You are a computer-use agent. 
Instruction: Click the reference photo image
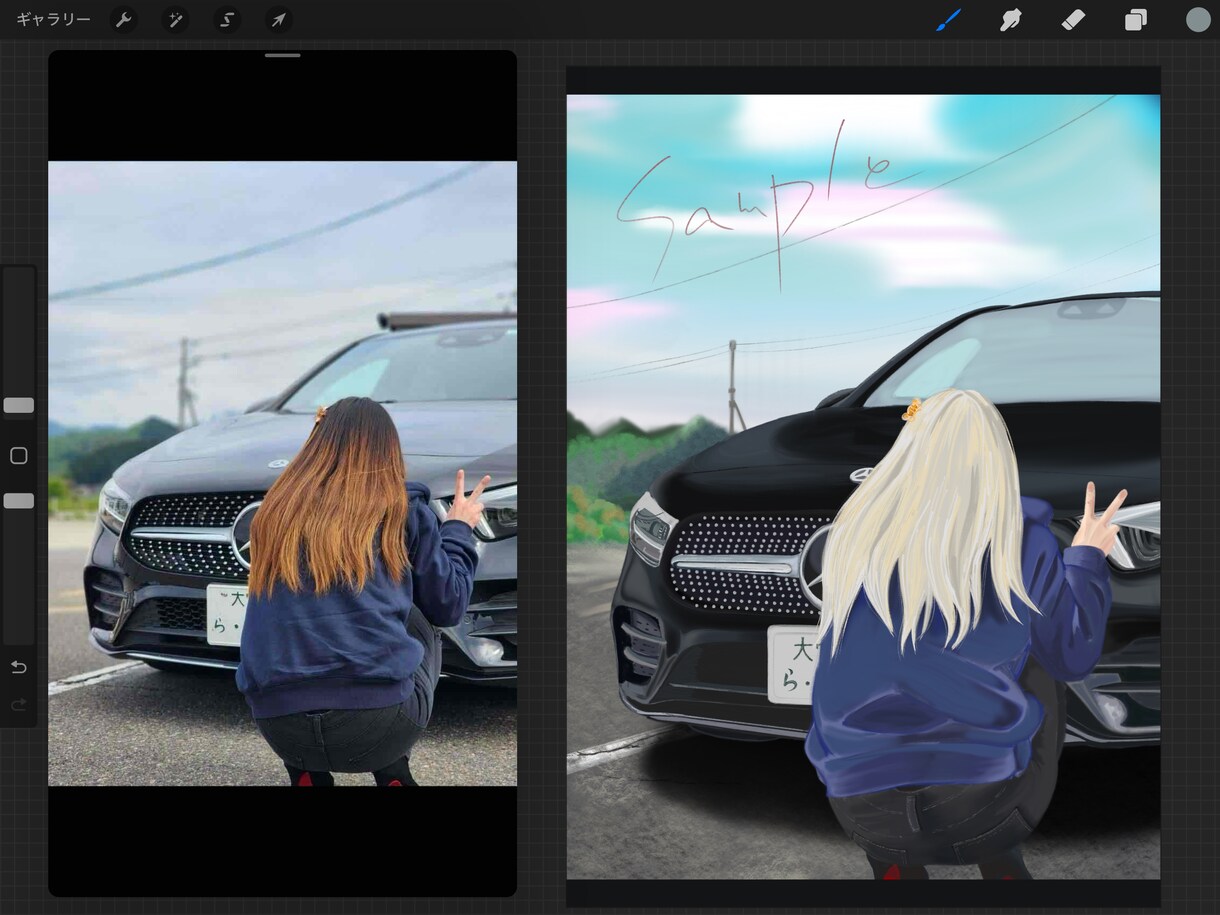(283, 473)
